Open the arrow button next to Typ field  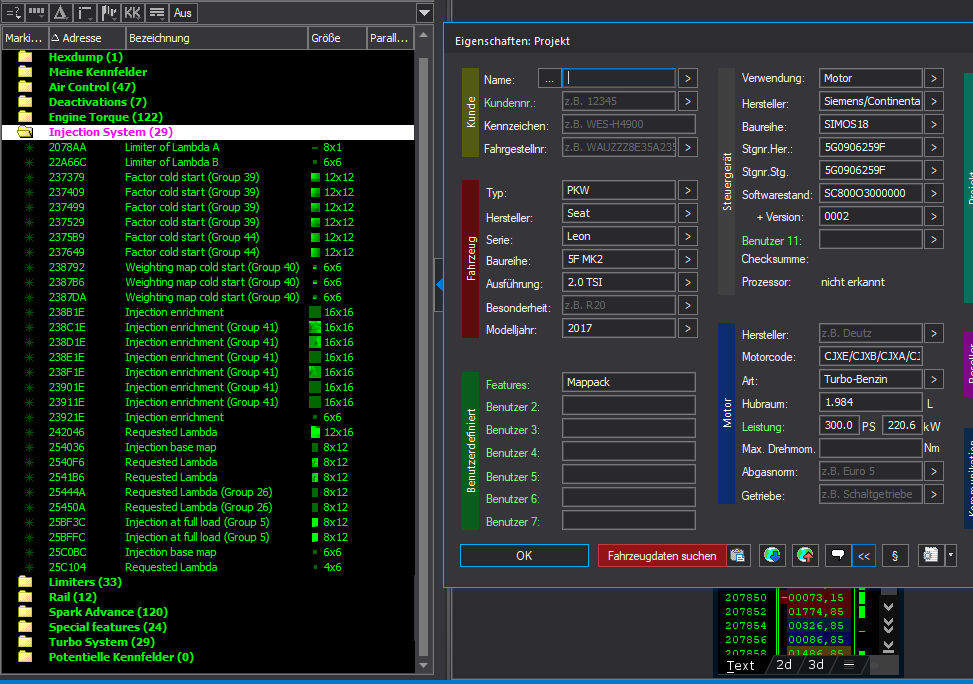click(688, 190)
